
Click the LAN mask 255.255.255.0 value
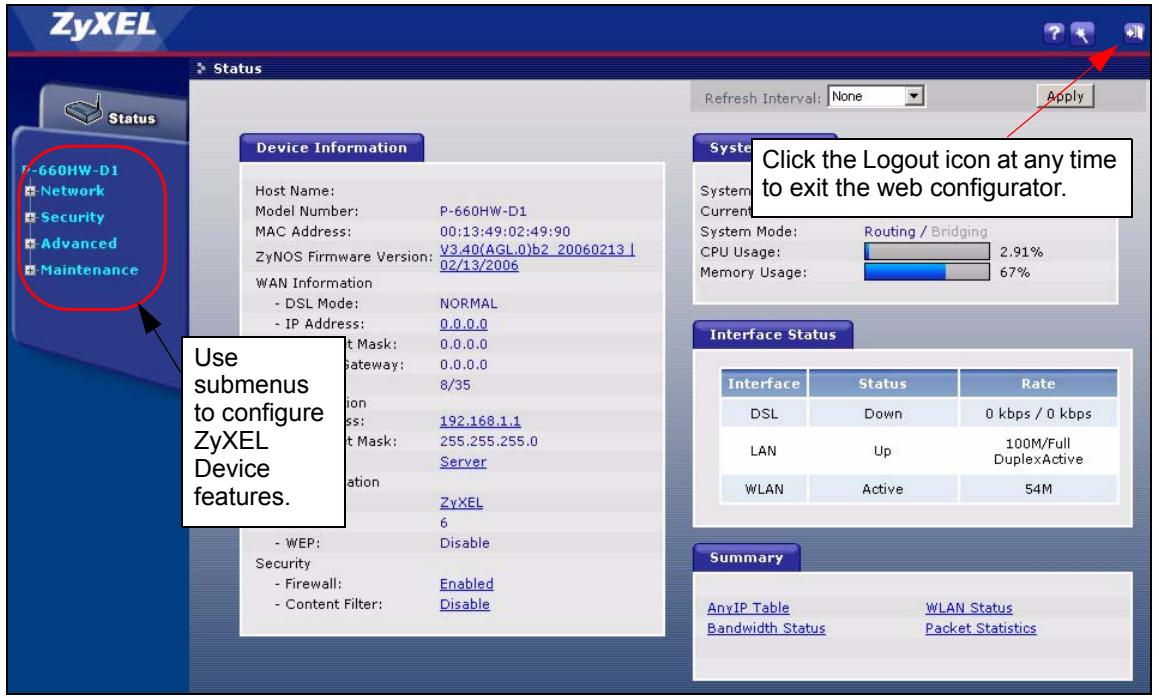click(489, 441)
